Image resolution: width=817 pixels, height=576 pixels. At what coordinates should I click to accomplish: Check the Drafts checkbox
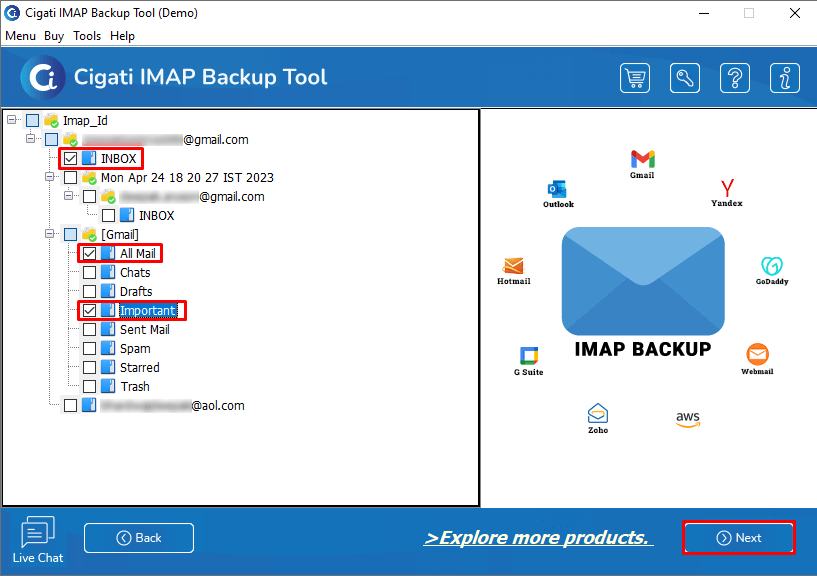pyautogui.click(x=90, y=291)
